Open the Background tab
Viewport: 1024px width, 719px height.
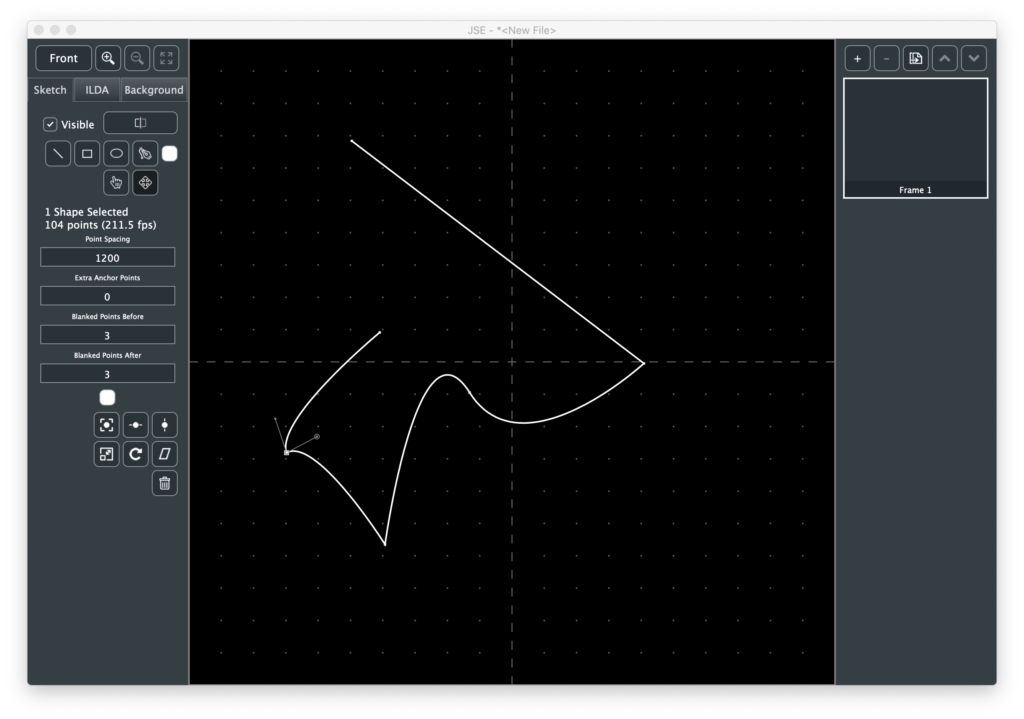pyautogui.click(x=154, y=90)
